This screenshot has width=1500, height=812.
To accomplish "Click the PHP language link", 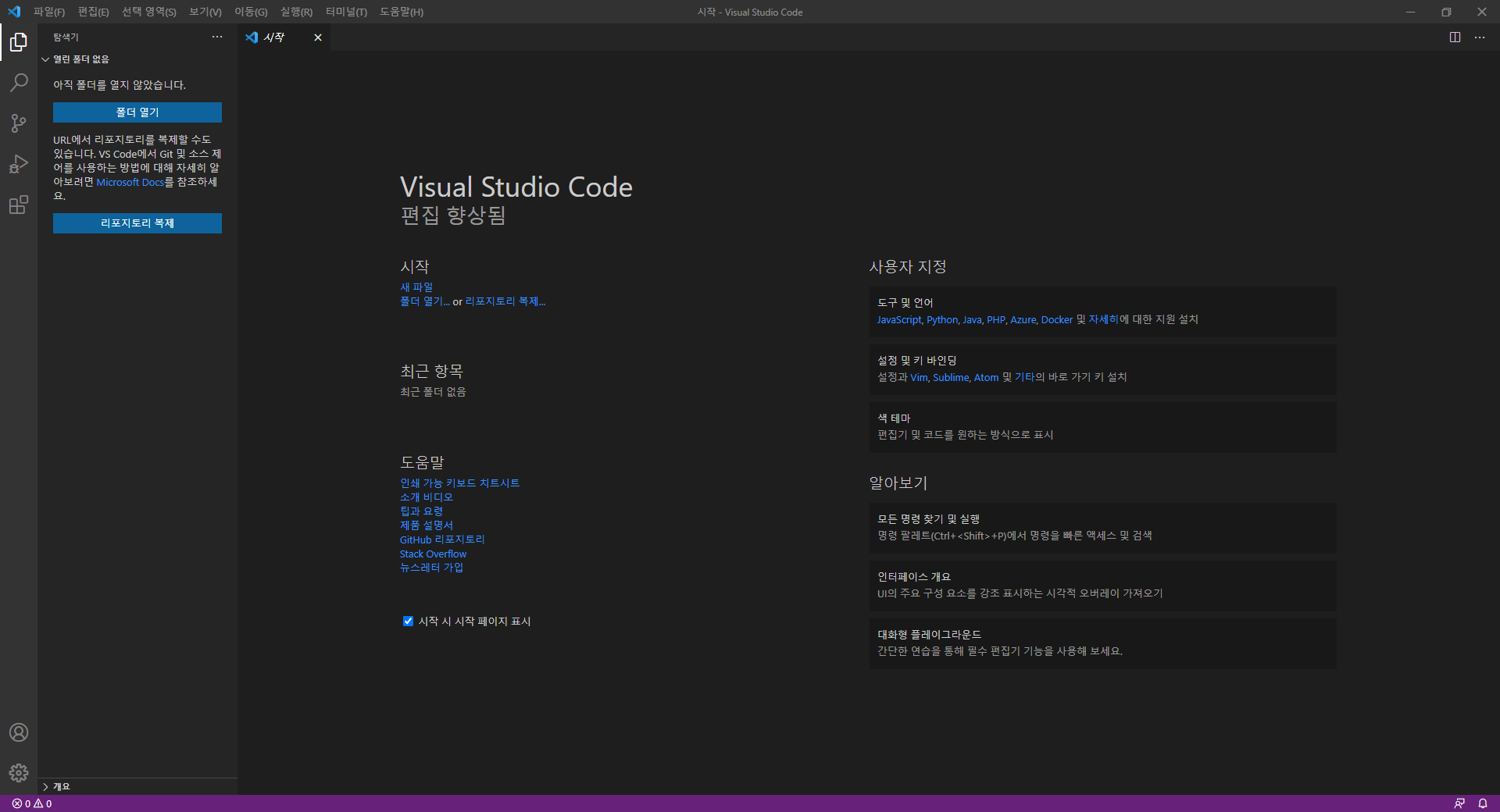I will [996, 319].
